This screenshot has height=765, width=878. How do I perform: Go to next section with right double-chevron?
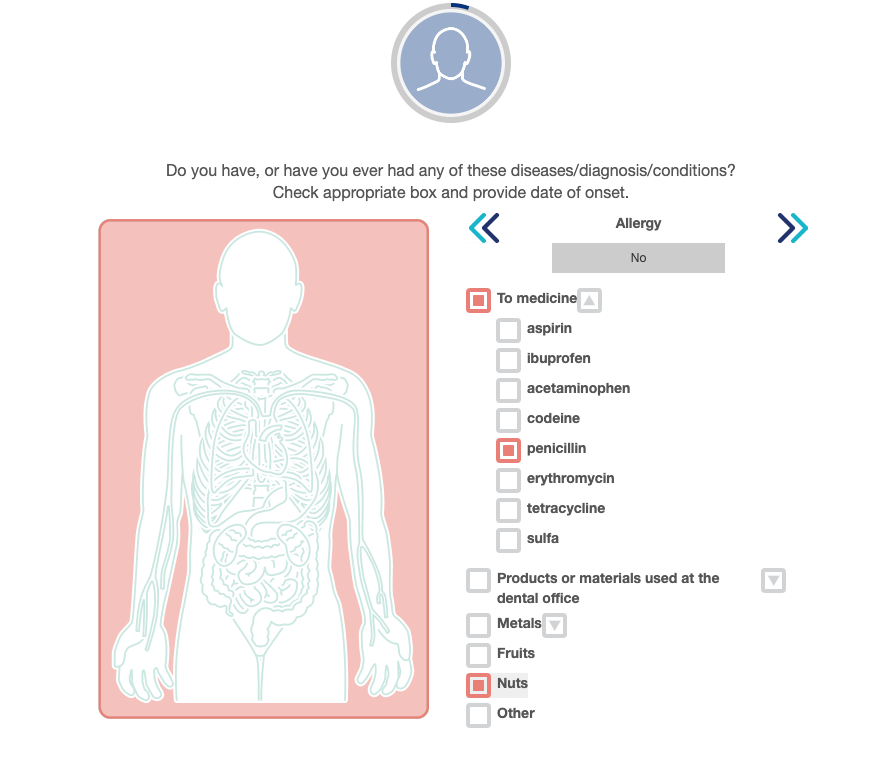pos(792,228)
